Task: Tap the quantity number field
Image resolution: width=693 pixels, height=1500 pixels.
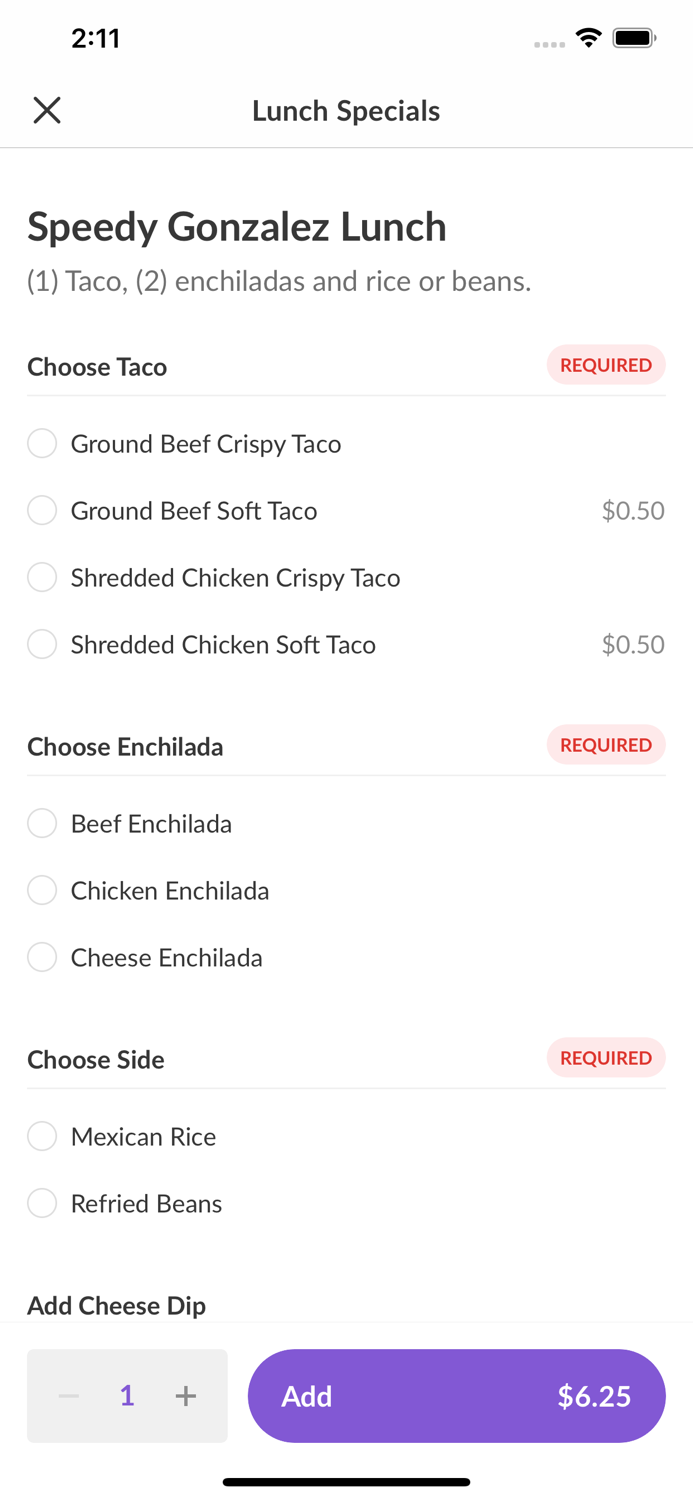Action: (x=127, y=1396)
